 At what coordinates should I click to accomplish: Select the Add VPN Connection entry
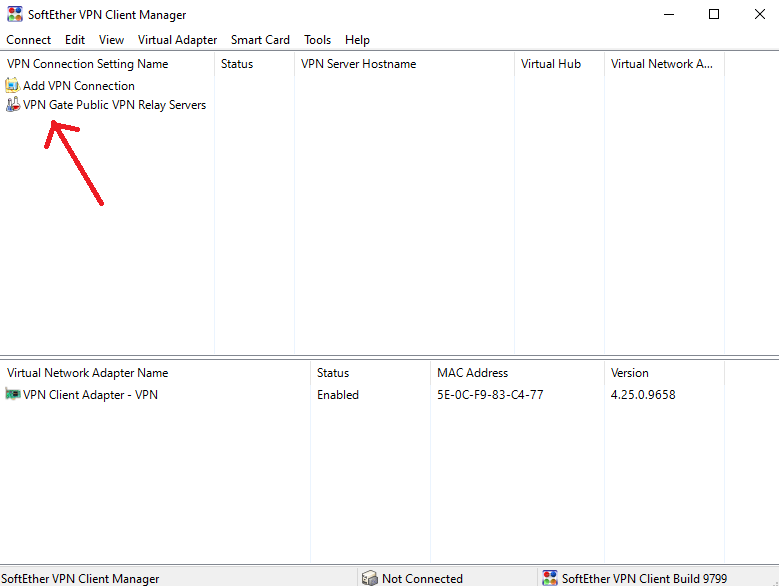(79, 85)
